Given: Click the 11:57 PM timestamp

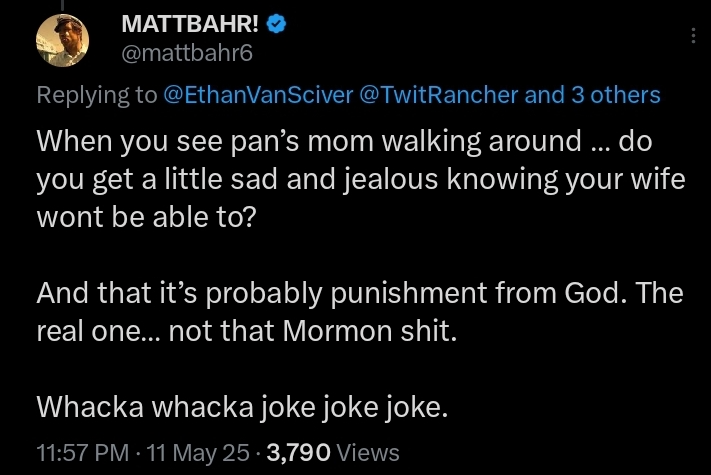Looking at the screenshot, I should pyautogui.click(x=83, y=452).
